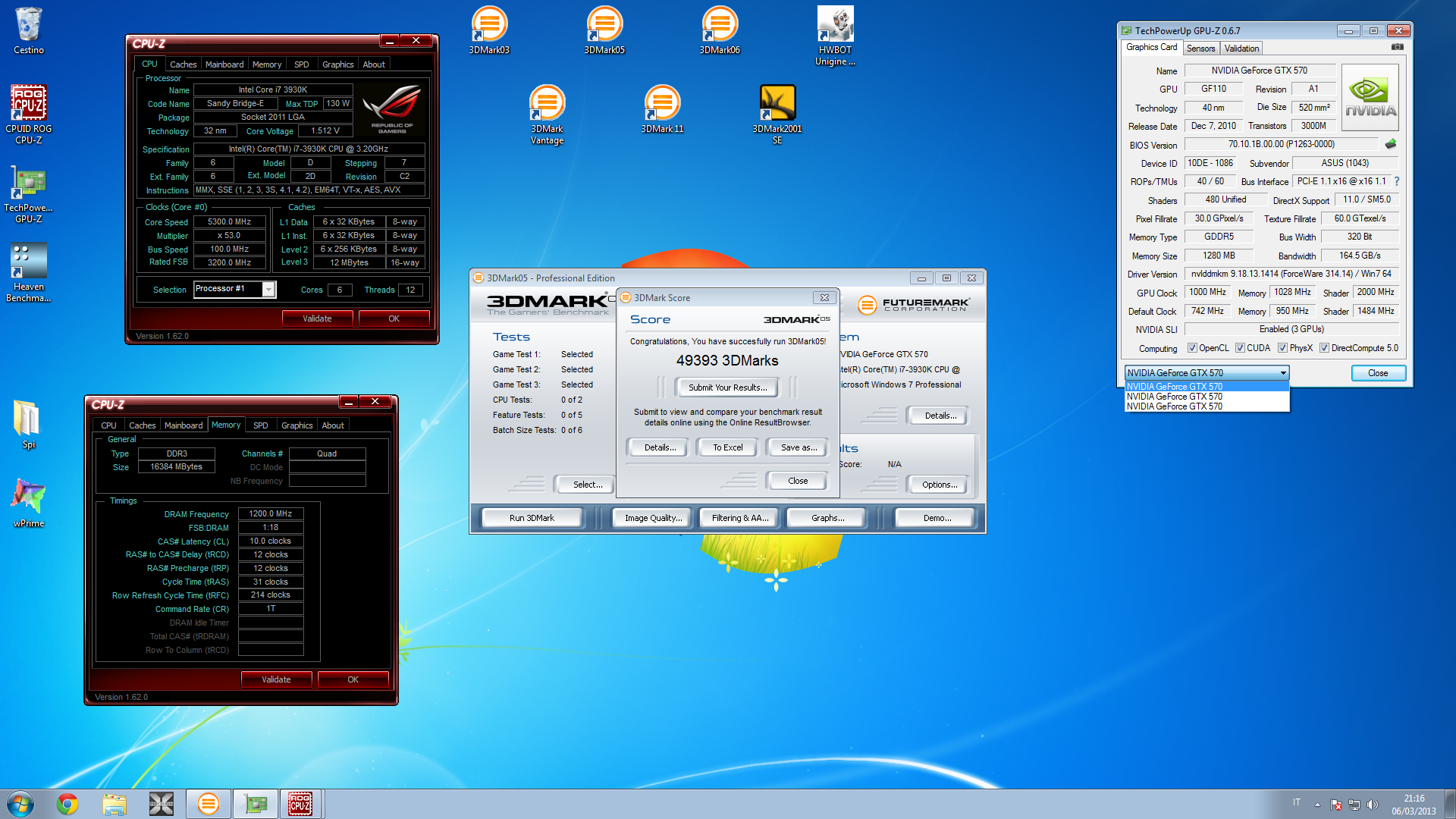The height and width of the screenshot is (819, 1456).
Task: Click the Show desktop strip on taskbar
Action: click(x=1450, y=804)
